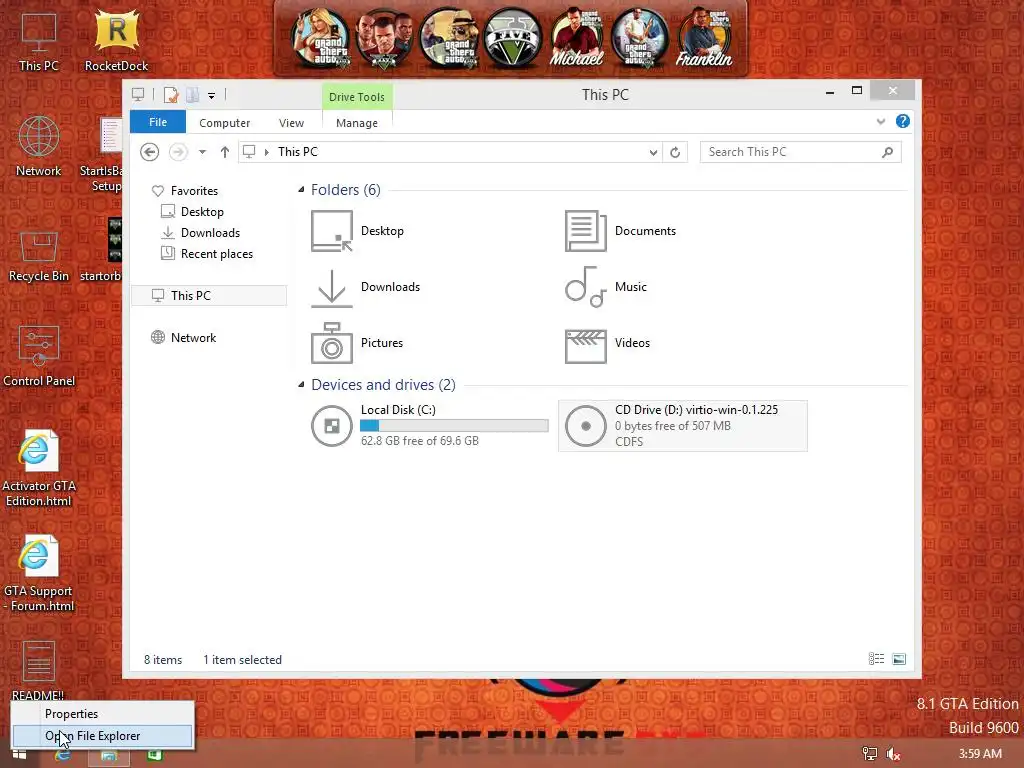
Task: Click the FIVE logo icon in RocketDock
Action: (x=512, y=39)
